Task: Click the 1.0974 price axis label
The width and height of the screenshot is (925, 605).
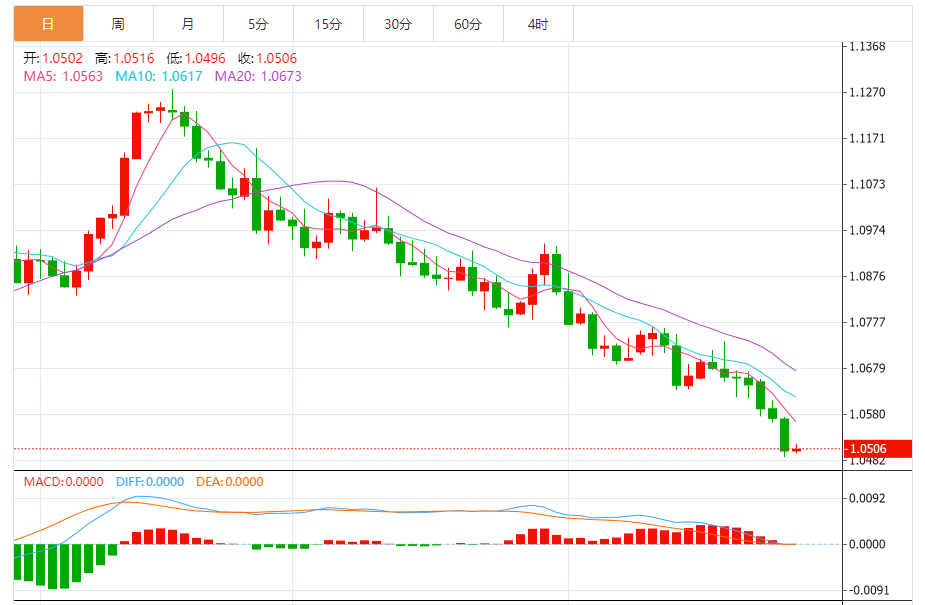Action: [x=867, y=230]
